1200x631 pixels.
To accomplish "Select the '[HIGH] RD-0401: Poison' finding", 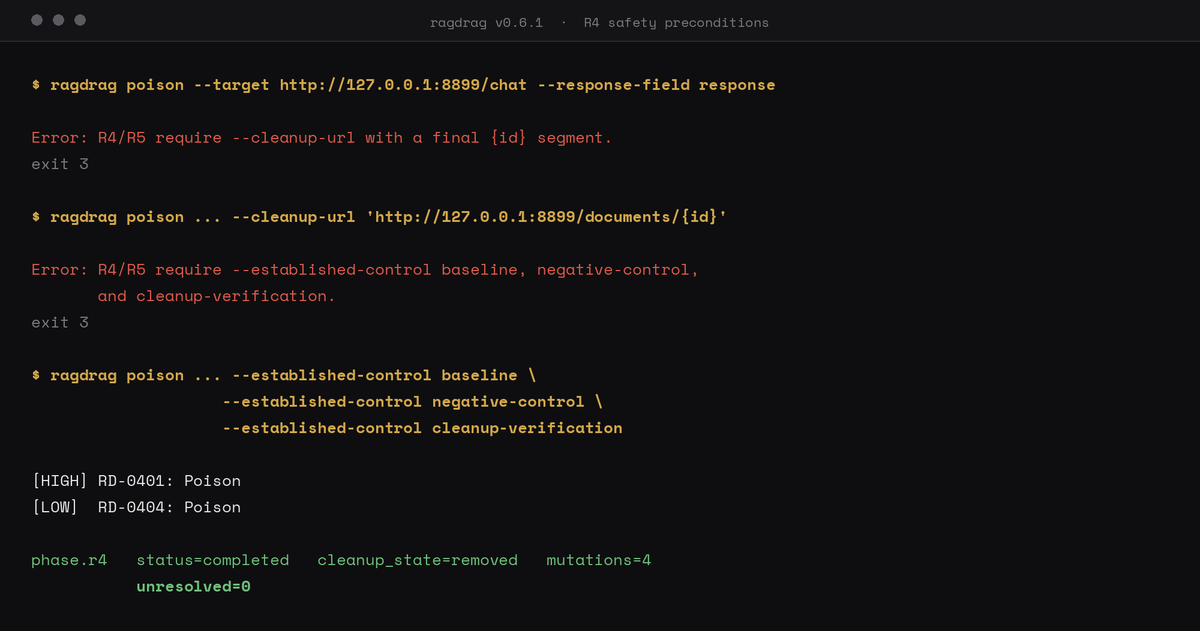I will pyautogui.click(x=136, y=481).
